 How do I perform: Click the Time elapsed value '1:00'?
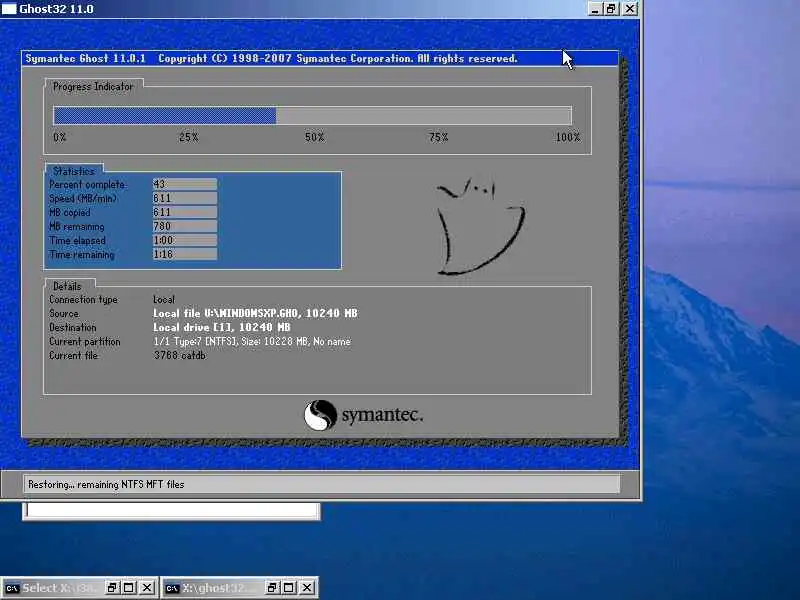[185, 240]
